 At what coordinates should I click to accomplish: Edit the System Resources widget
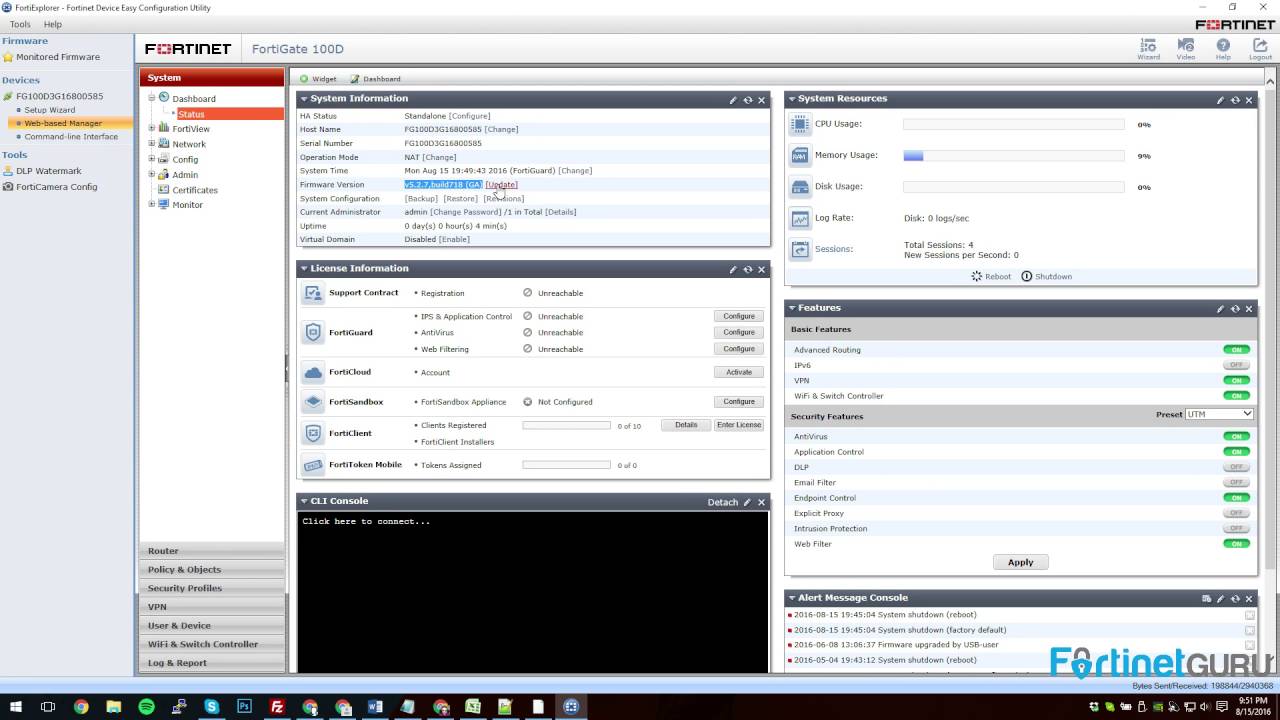pyautogui.click(x=1220, y=100)
